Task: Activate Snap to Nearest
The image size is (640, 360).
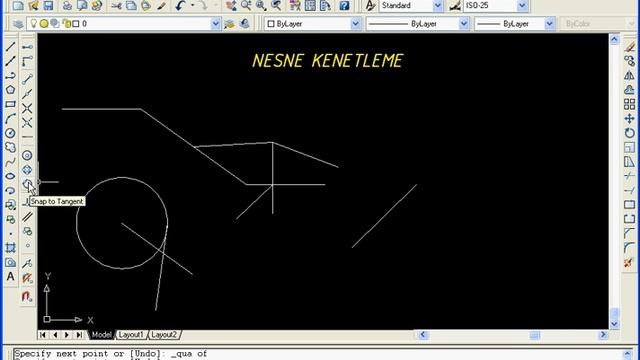Action: tap(27, 263)
